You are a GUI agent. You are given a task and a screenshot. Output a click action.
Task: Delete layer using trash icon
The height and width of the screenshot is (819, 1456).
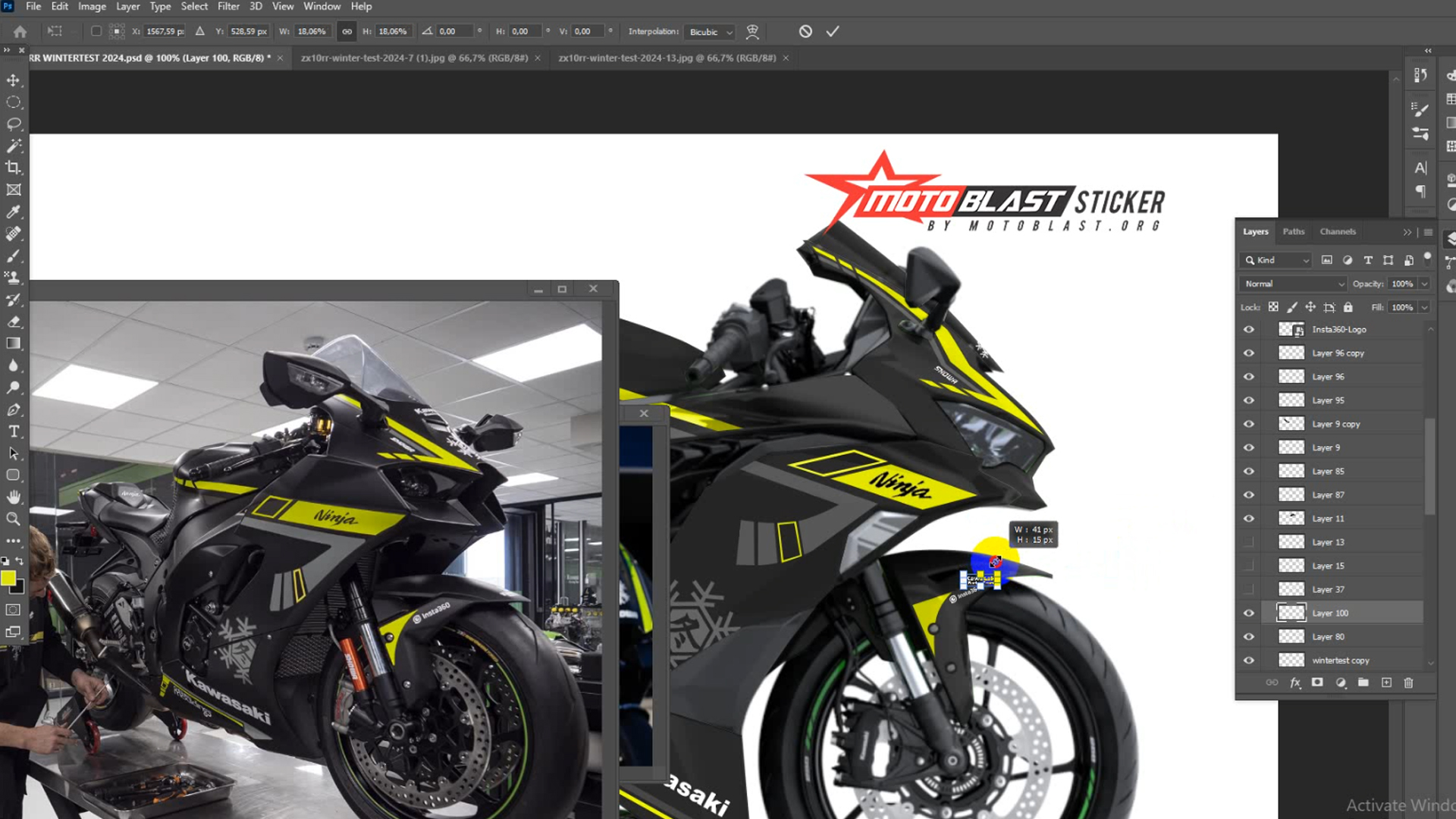pyautogui.click(x=1408, y=682)
